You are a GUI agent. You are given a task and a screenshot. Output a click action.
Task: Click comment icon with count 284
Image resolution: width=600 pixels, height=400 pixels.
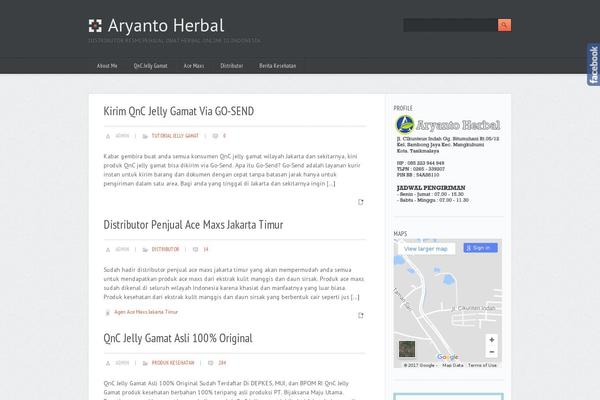[x=210, y=363]
